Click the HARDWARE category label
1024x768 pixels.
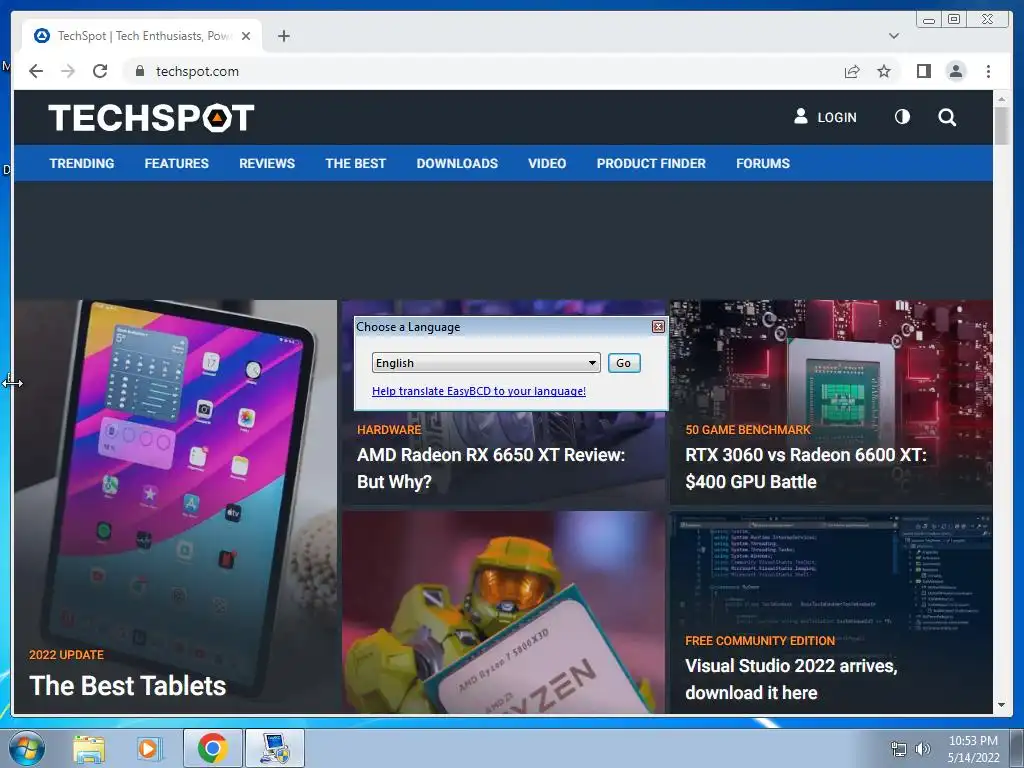coord(389,430)
